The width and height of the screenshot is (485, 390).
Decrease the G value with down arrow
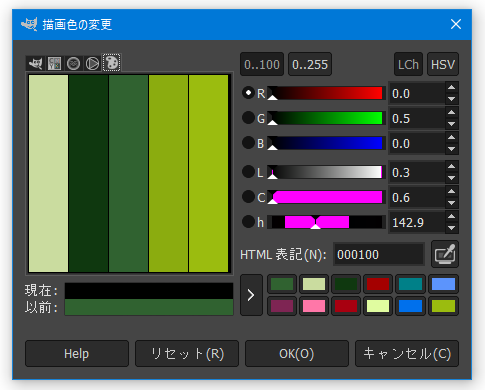point(452,124)
